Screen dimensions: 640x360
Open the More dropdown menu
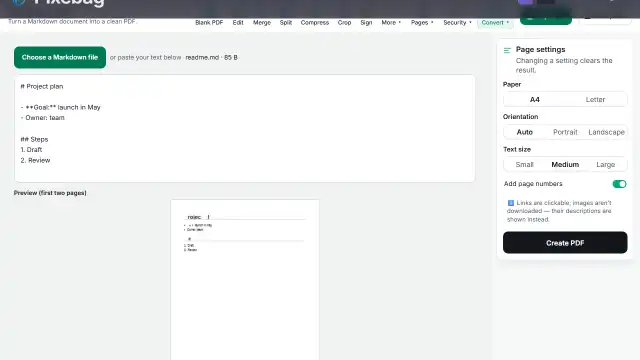[x=391, y=22]
